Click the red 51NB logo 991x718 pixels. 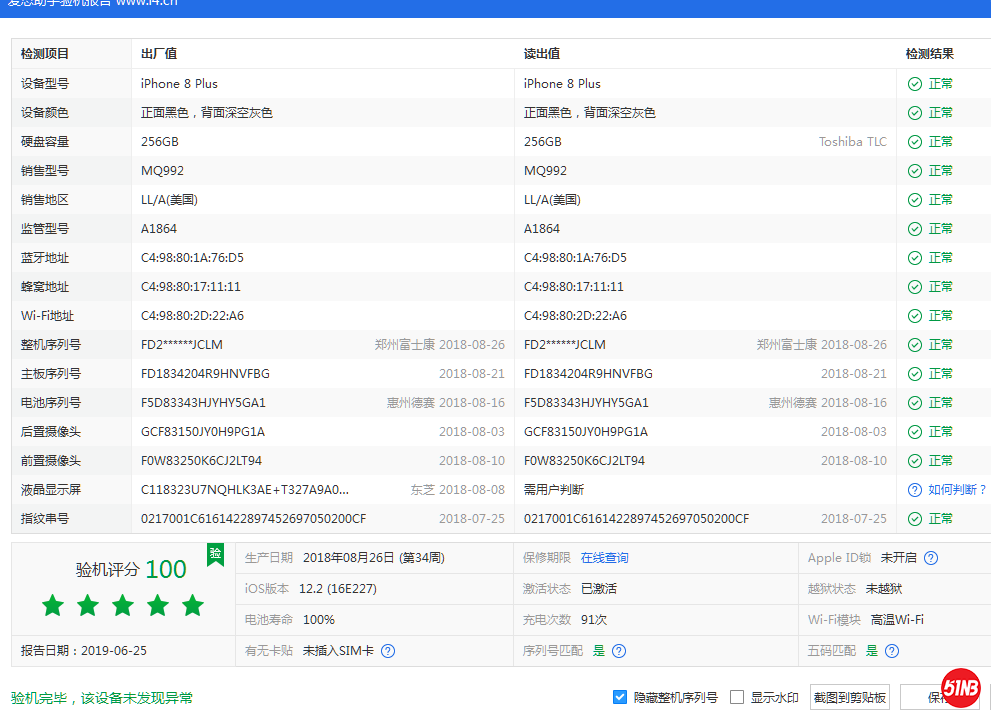click(959, 687)
